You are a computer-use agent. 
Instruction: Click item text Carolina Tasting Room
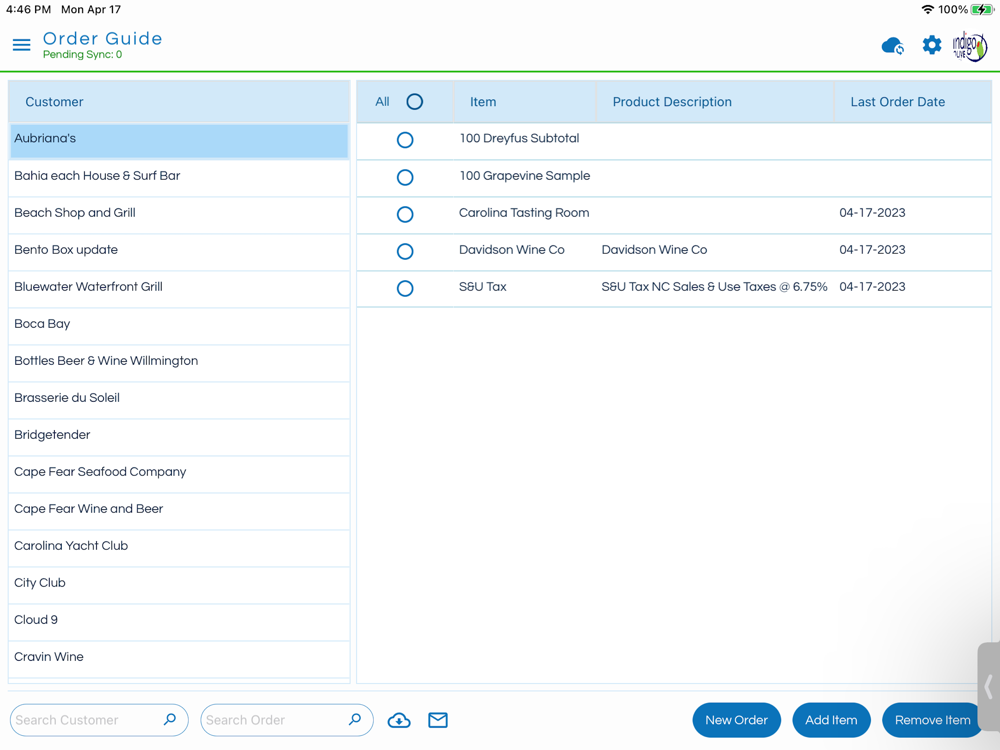(524, 213)
